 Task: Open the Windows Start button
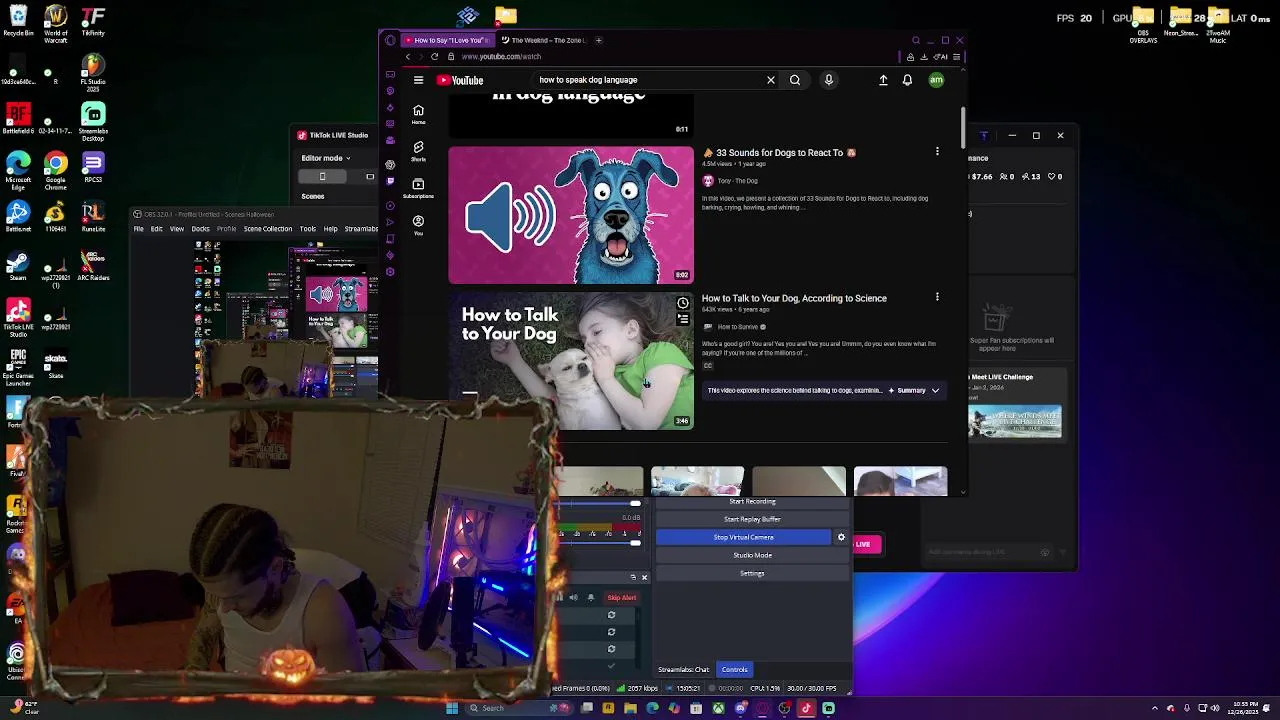click(452, 708)
